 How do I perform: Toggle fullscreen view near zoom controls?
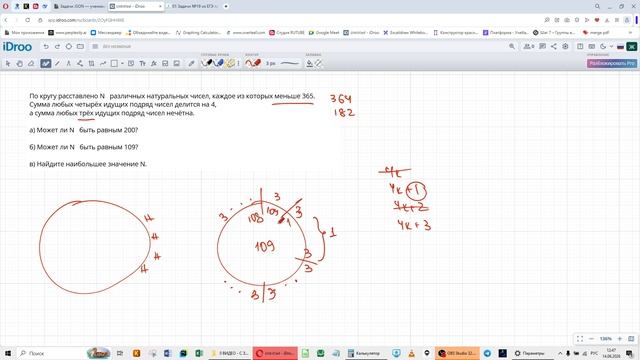tap(580, 339)
